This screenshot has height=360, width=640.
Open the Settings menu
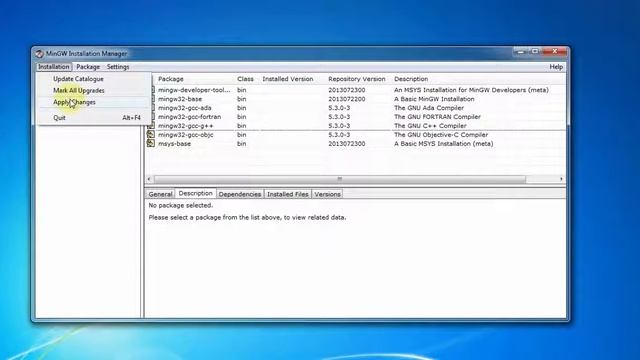point(118,67)
